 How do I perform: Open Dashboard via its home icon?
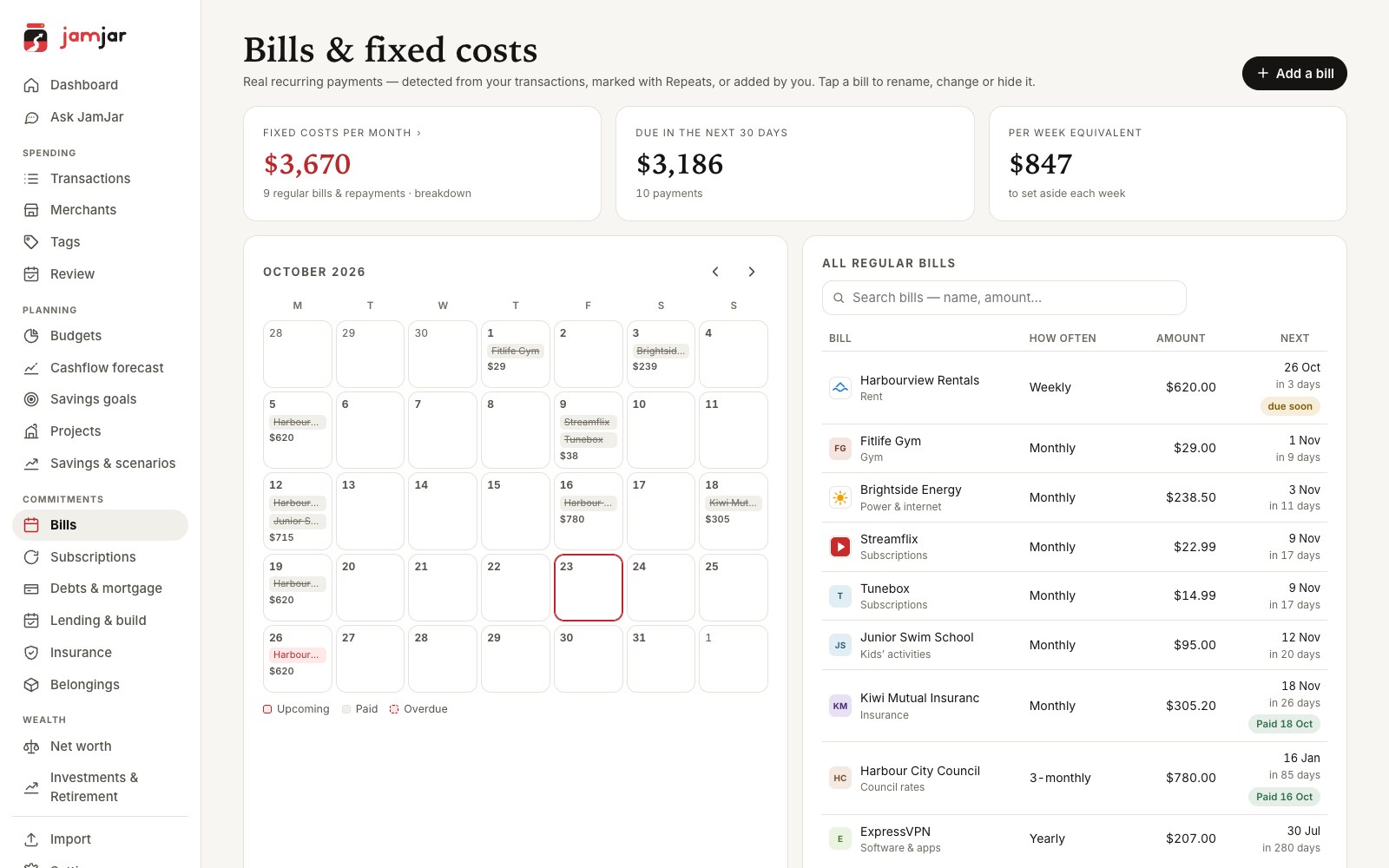click(31, 85)
